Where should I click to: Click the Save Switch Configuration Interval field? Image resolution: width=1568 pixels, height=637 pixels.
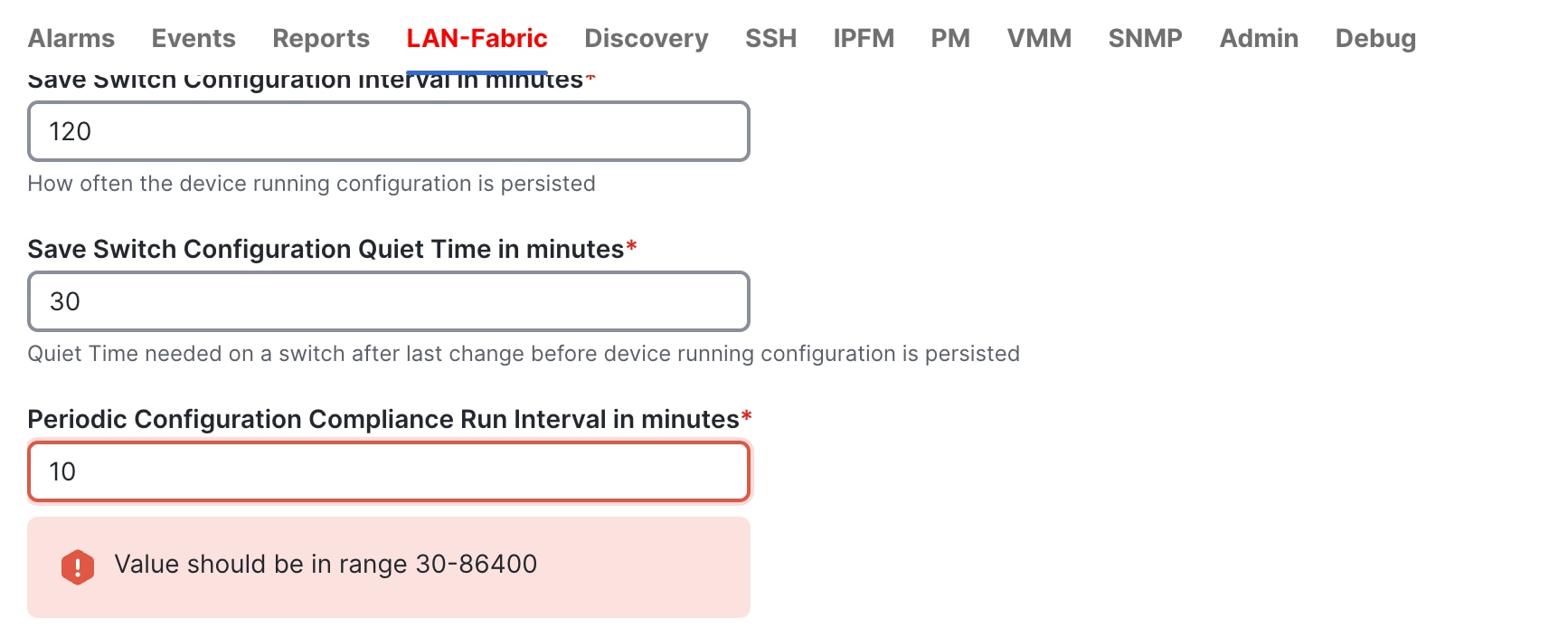pos(389,131)
